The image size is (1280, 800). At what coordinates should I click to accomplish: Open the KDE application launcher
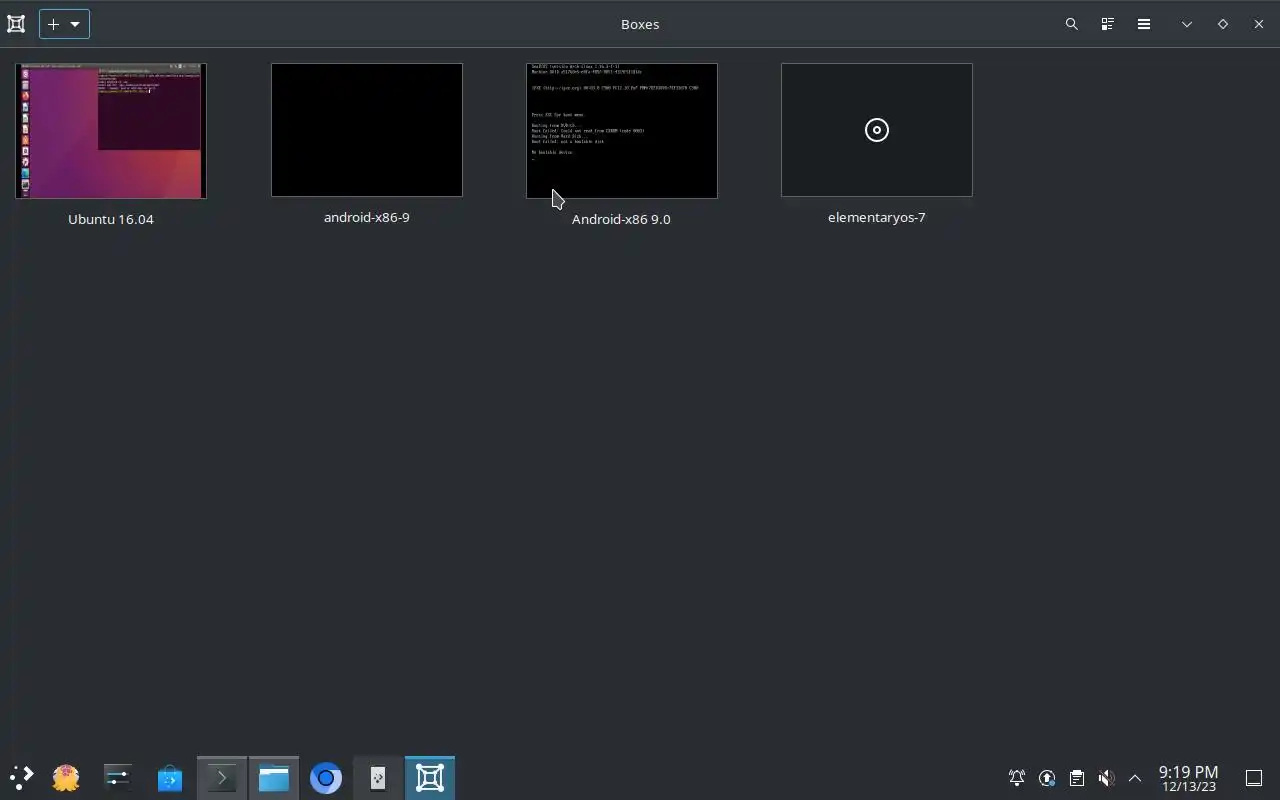21,778
